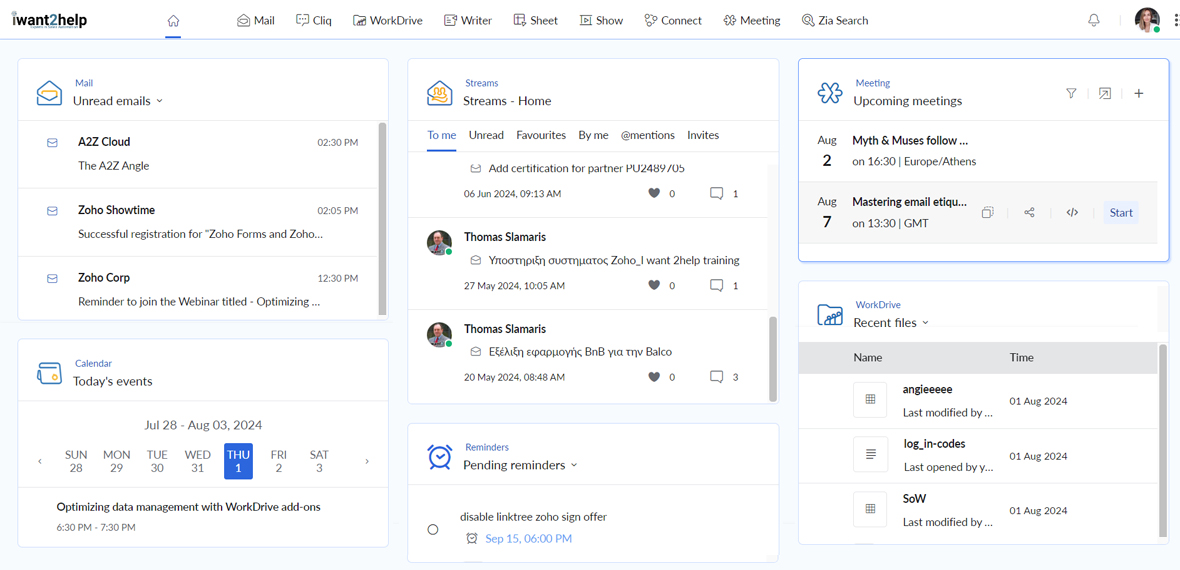Open Sheet from top navigation
The width and height of the screenshot is (1180, 570).
[536, 20]
